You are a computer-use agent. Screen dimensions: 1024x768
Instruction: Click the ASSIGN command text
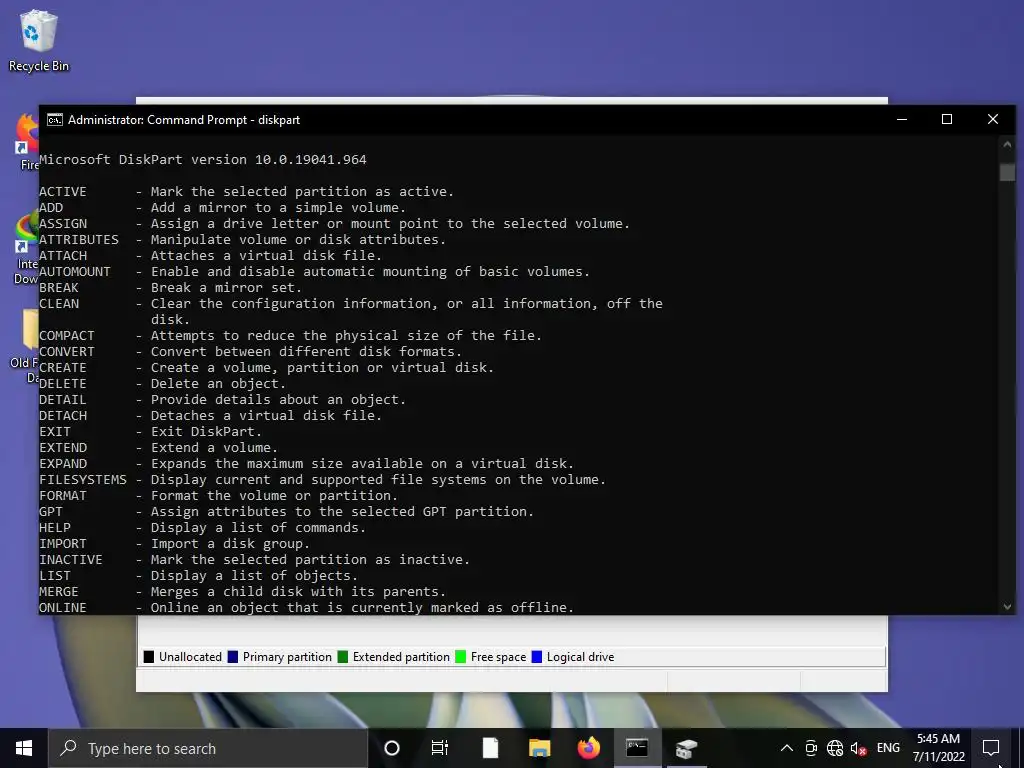coord(63,224)
